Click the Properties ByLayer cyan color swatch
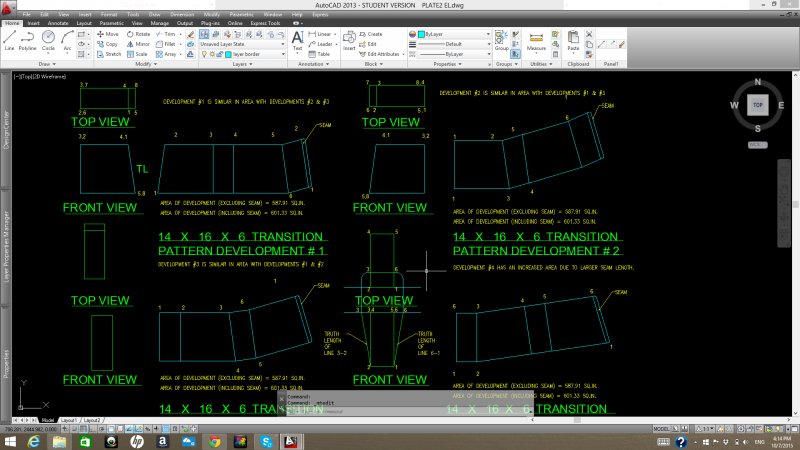 click(x=421, y=34)
